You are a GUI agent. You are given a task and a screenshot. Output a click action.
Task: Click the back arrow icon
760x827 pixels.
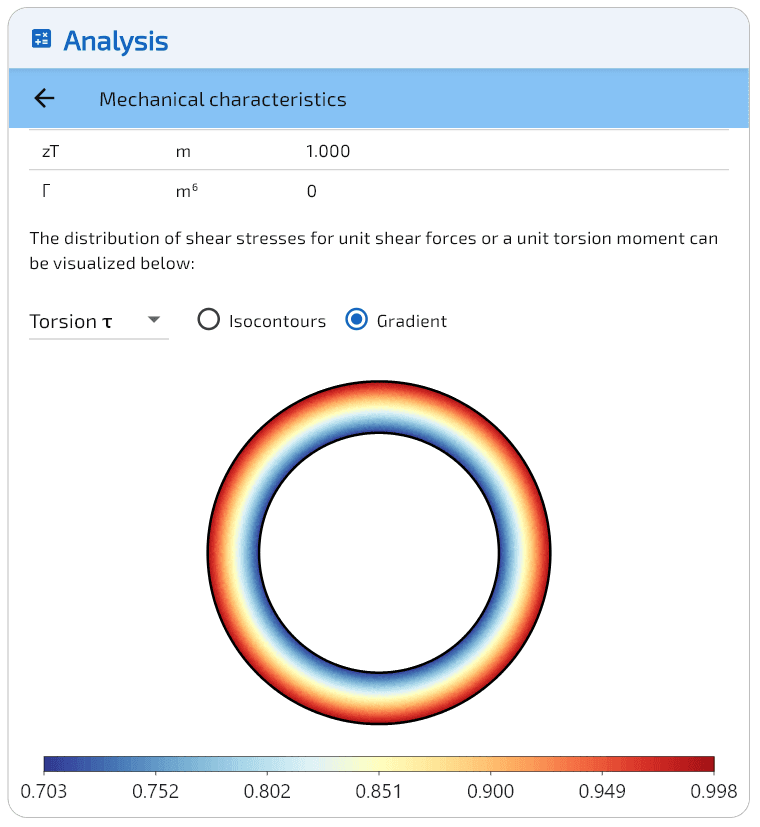44,98
